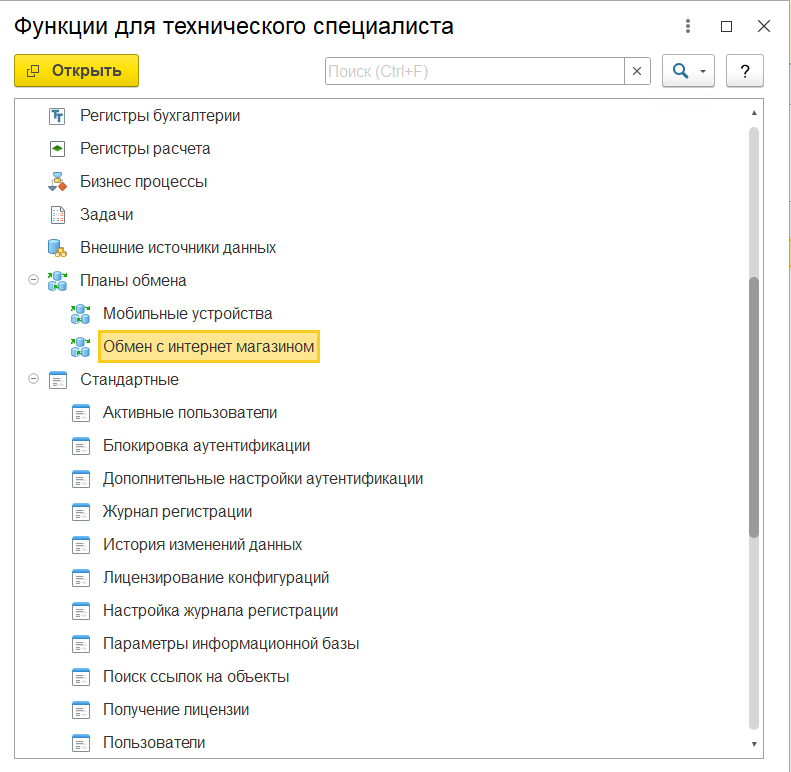Click the external data sources icon

[x=57, y=248]
